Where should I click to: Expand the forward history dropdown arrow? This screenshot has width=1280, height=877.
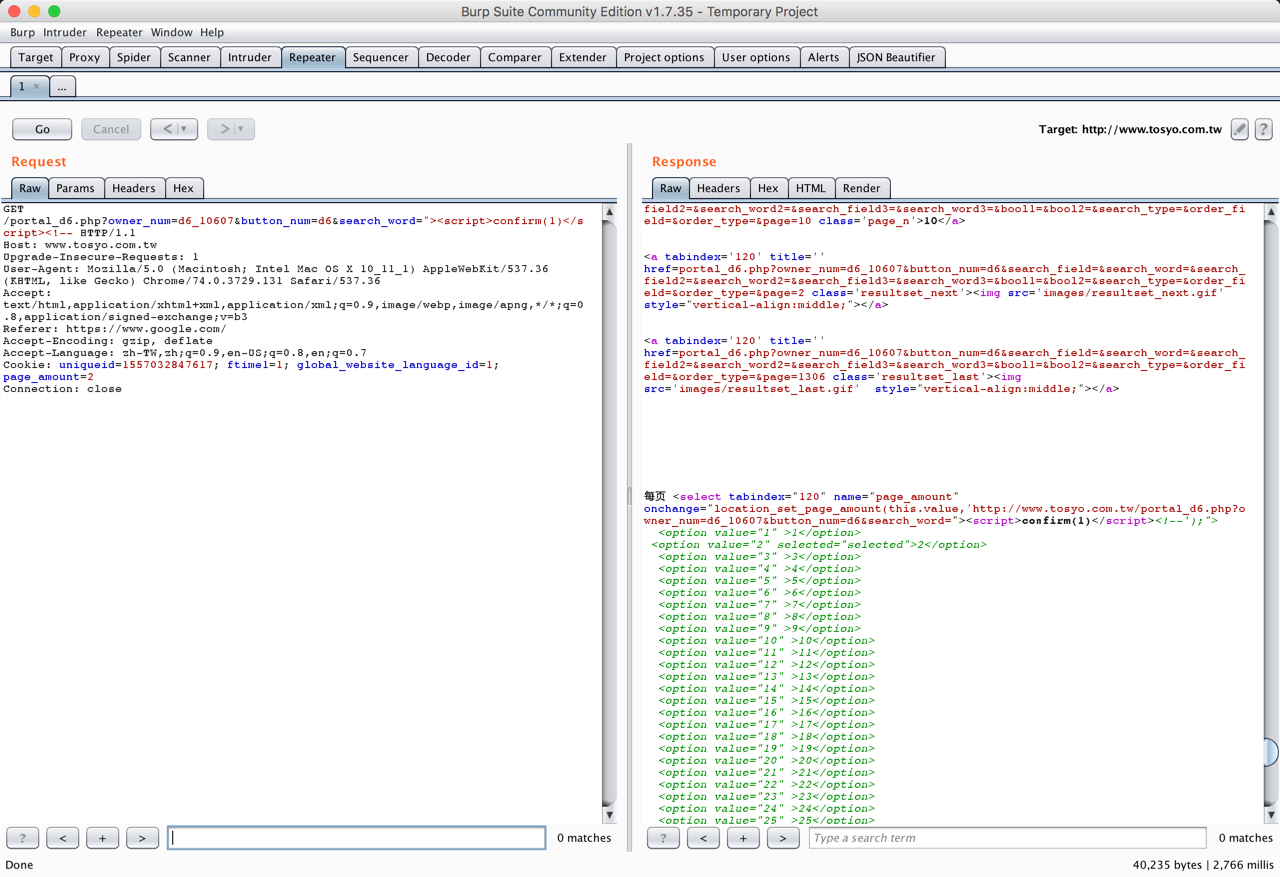pos(242,129)
